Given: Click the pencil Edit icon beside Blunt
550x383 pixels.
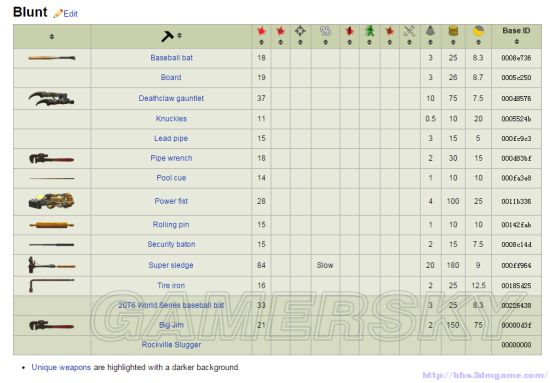Looking at the screenshot, I should (58, 14).
